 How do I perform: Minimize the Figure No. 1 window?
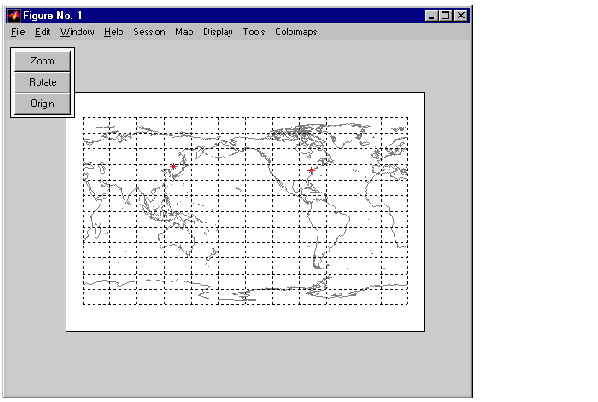(x=431, y=16)
